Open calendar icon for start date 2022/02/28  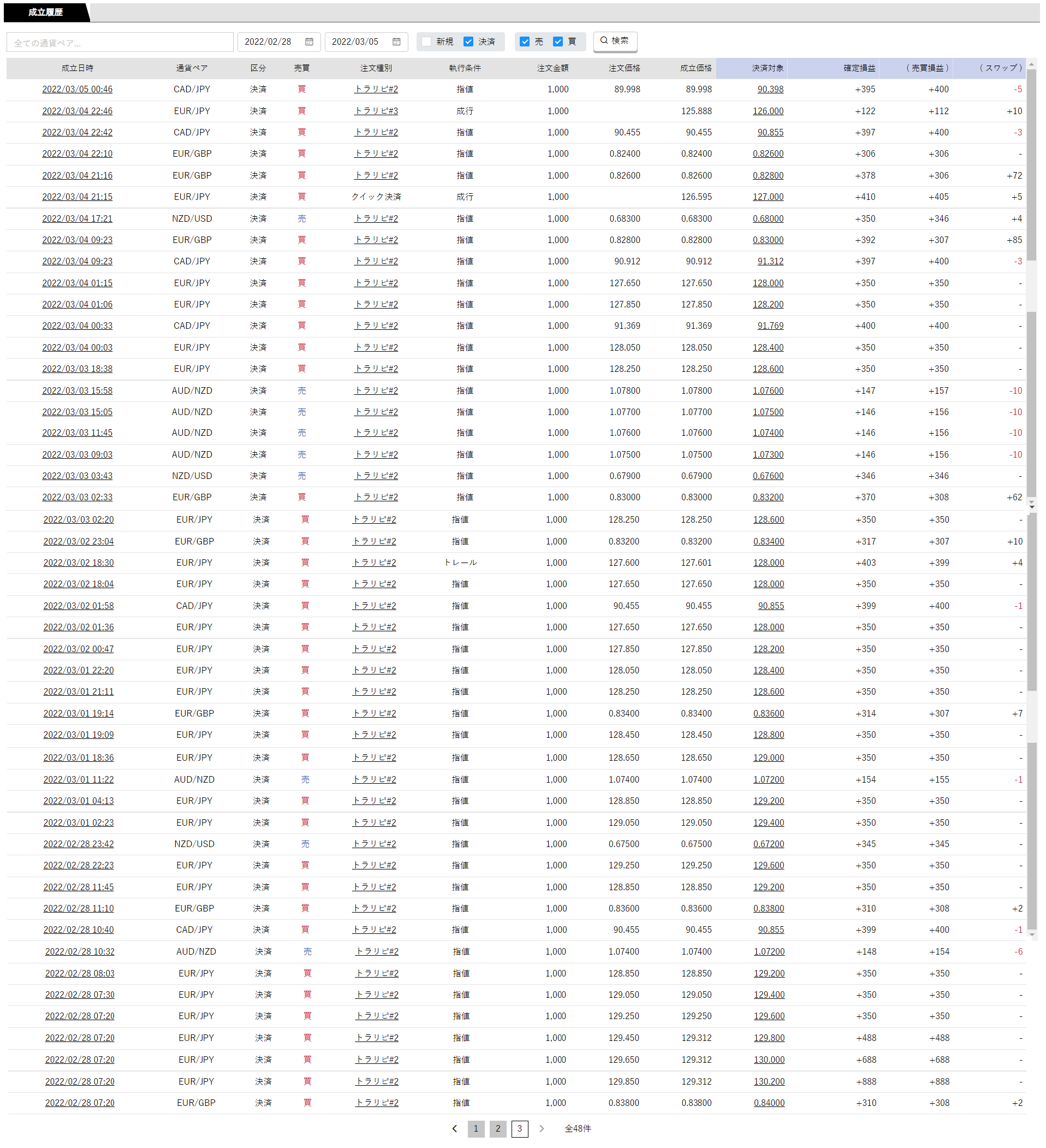point(309,42)
